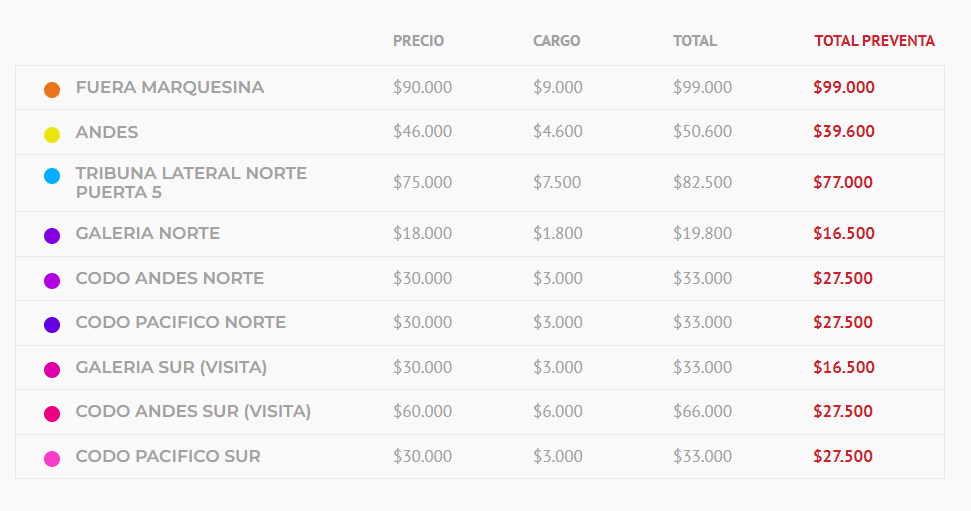This screenshot has height=511, width=971.
Task: Click the orange dot for Fuera Marquesina
Action: (x=52, y=90)
